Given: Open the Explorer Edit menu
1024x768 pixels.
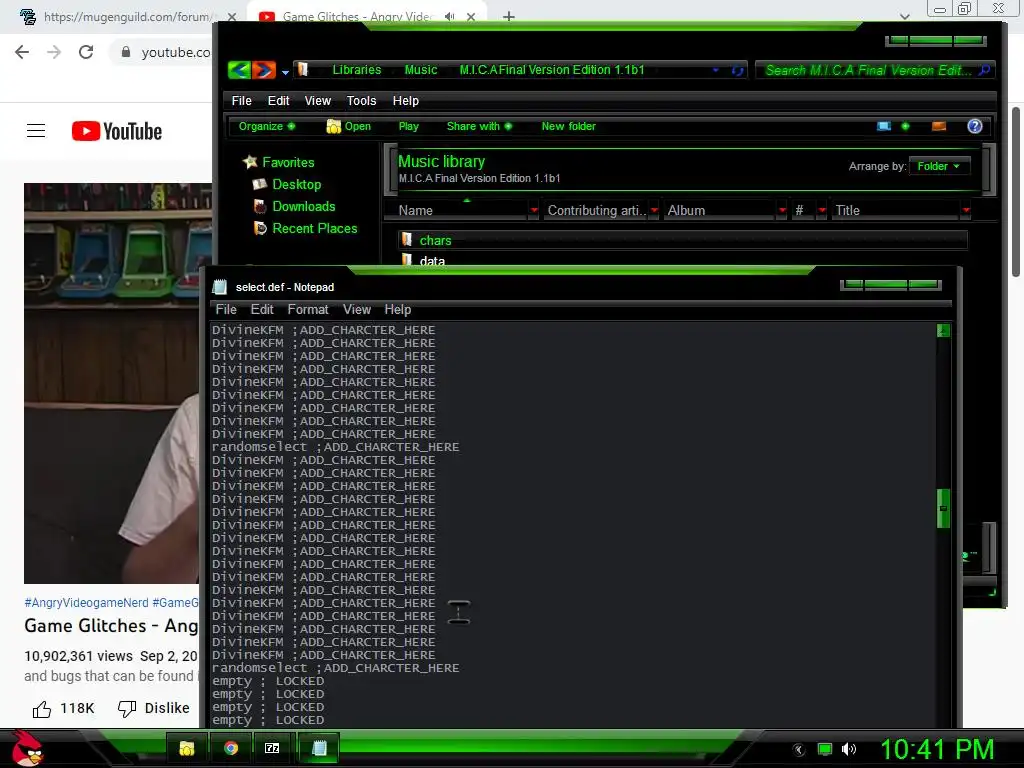Looking at the screenshot, I should [278, 101].
